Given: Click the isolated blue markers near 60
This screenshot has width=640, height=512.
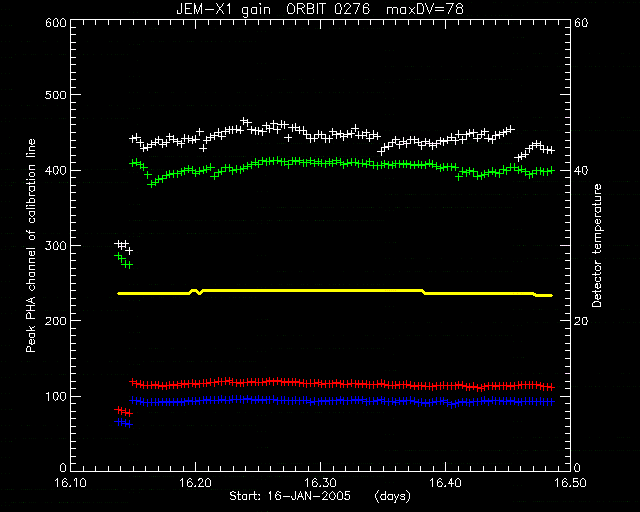Looking at the screenshot, I should click(x=124, y=423).
